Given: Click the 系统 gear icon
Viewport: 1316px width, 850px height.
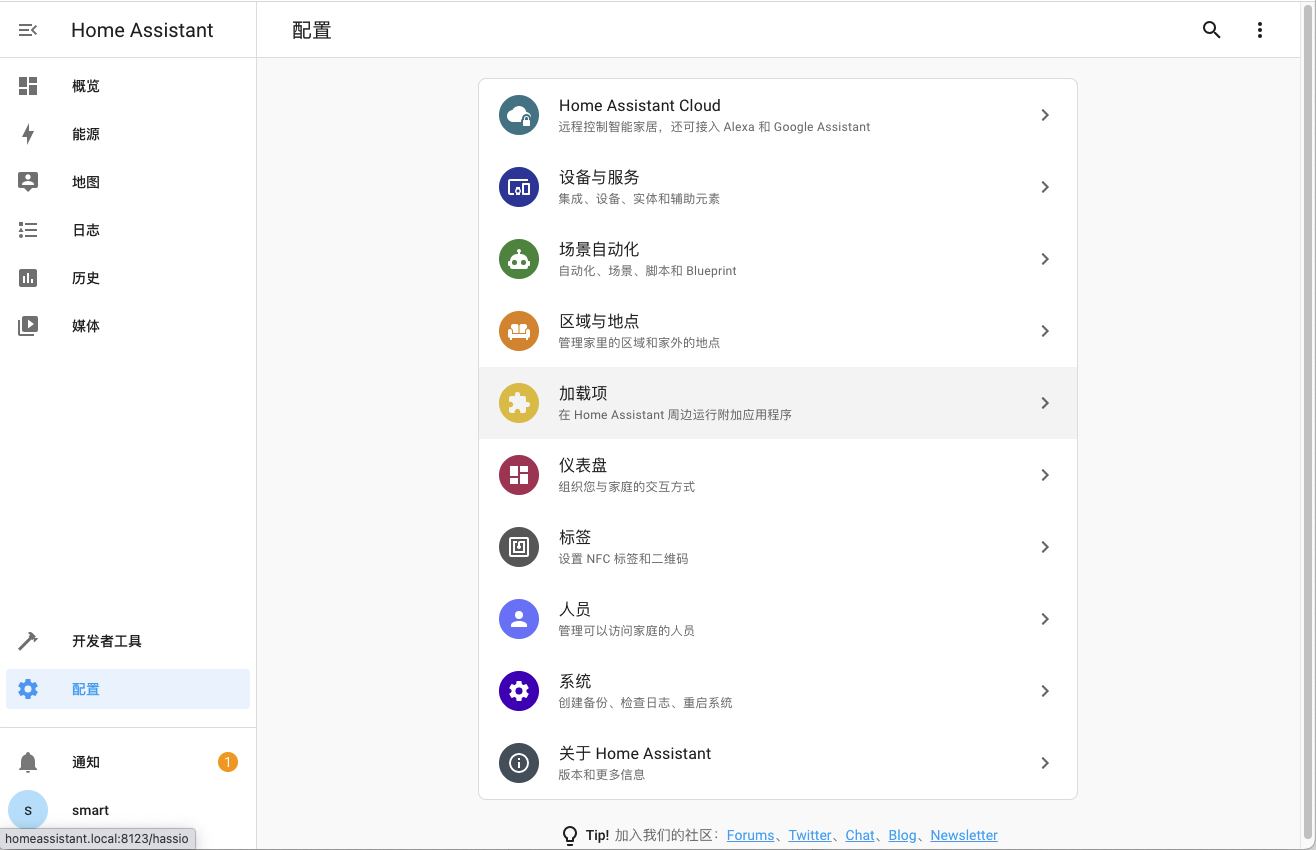Looking at the screenshot, I should (x=518, y=691).
